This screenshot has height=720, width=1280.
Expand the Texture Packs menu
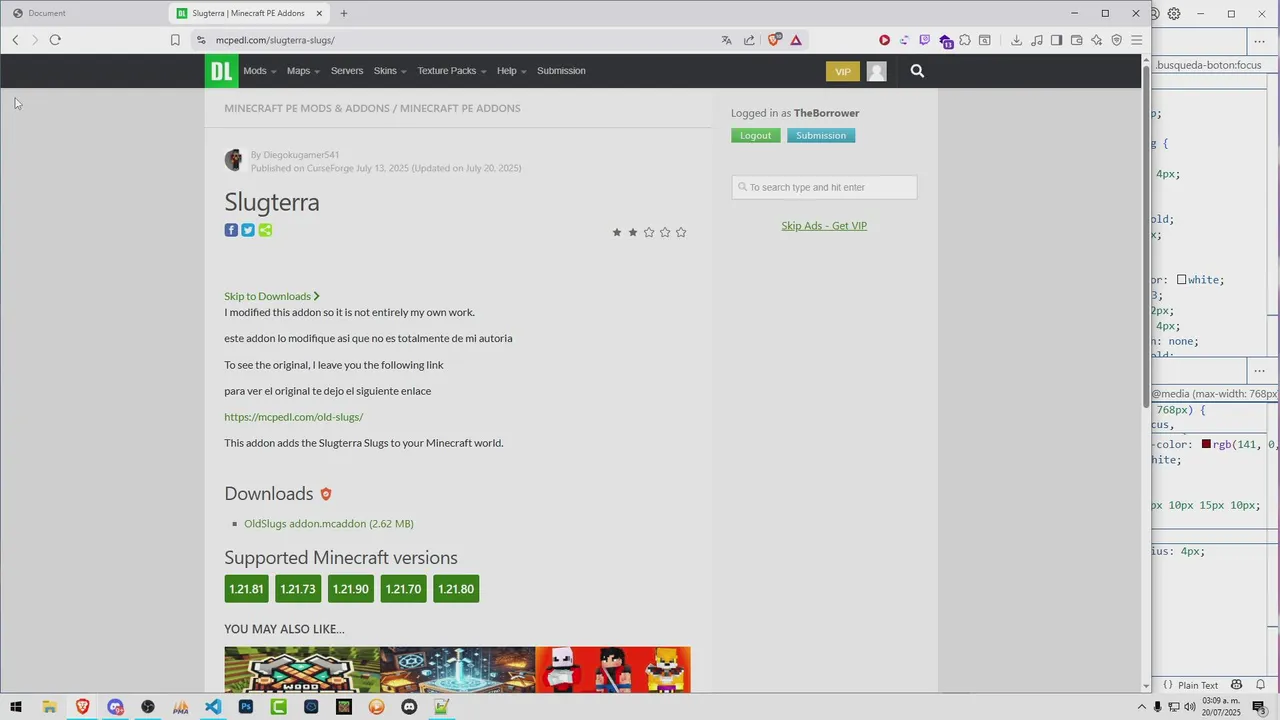pos(451,71)
